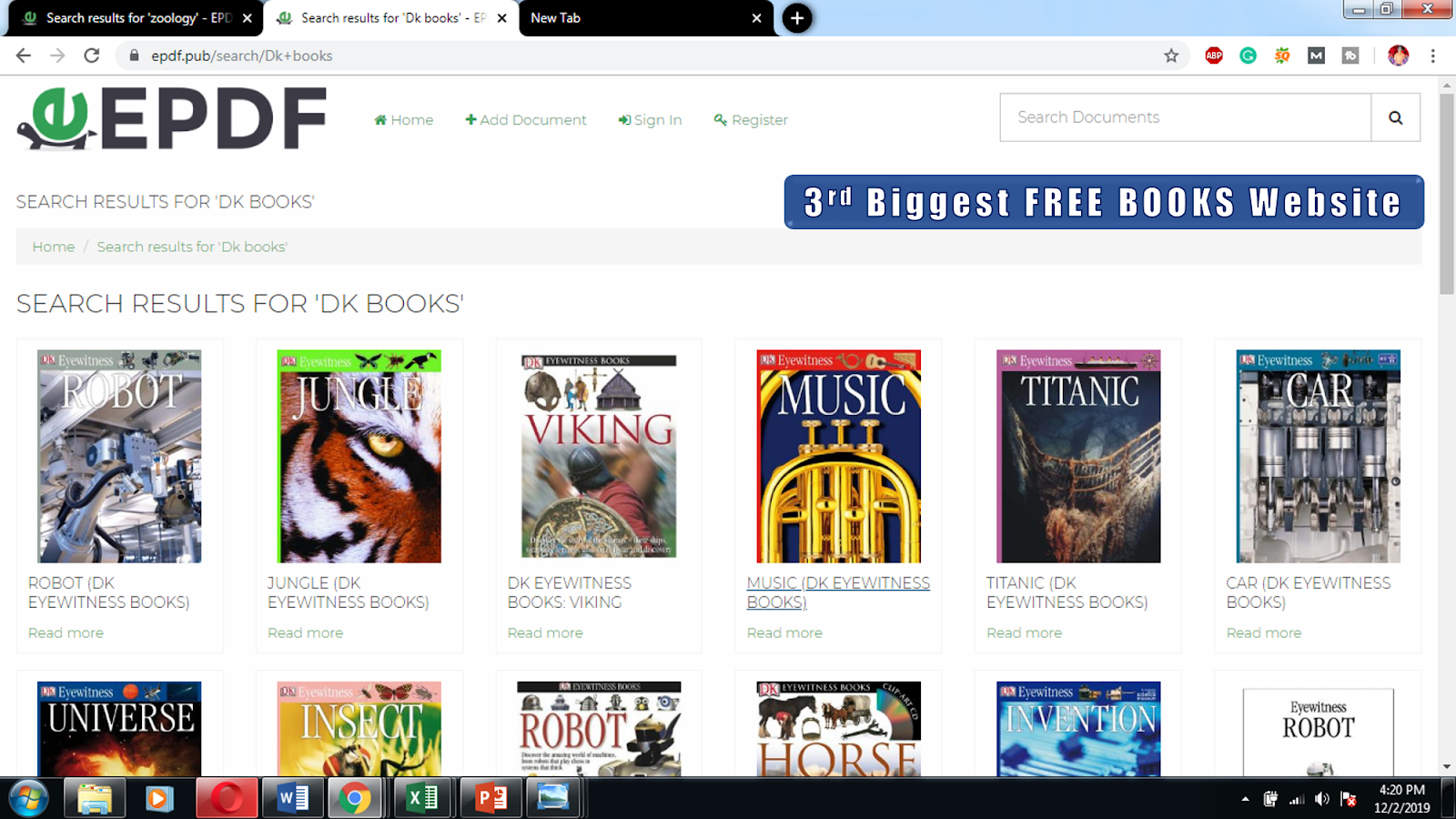Viewport: 1456px width, 819px height.
Task: Open the Horse book cover
Action: tap(838, 729)
